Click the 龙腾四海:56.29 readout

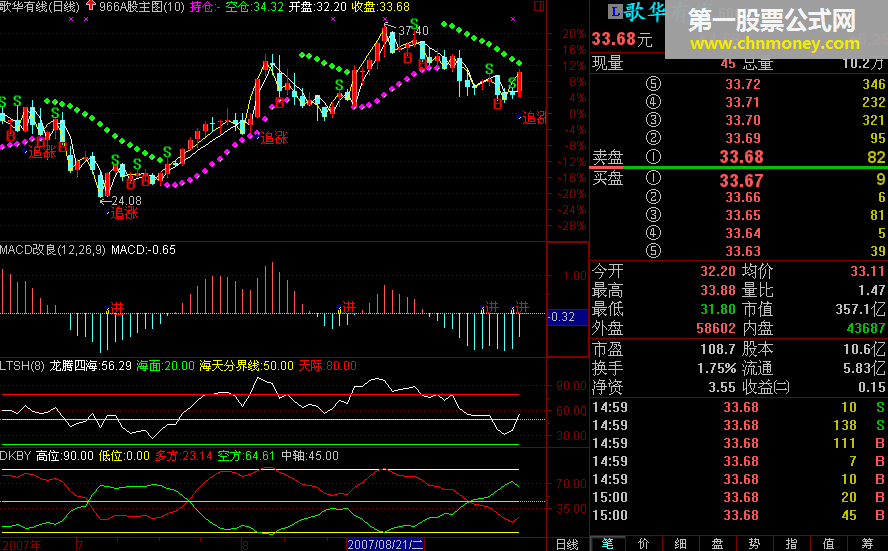(91, 366)
